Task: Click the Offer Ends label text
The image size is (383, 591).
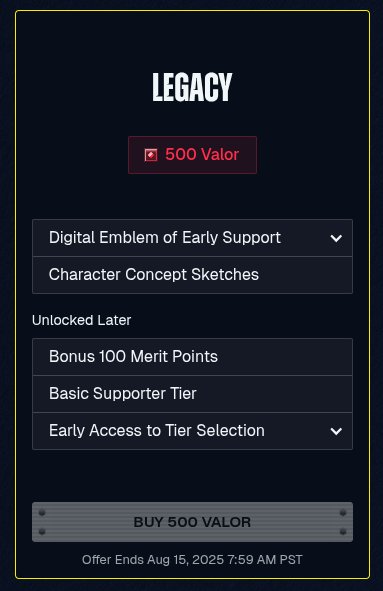Action: point(113,560)
